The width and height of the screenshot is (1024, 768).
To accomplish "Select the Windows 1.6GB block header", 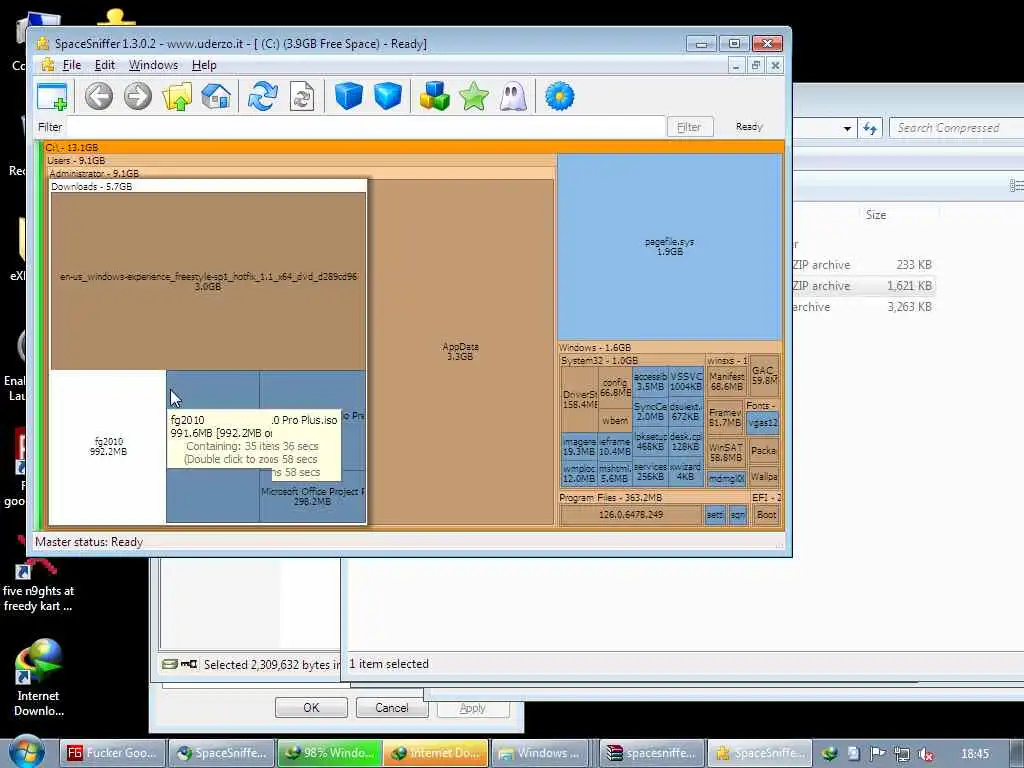I will click(669, 347).
